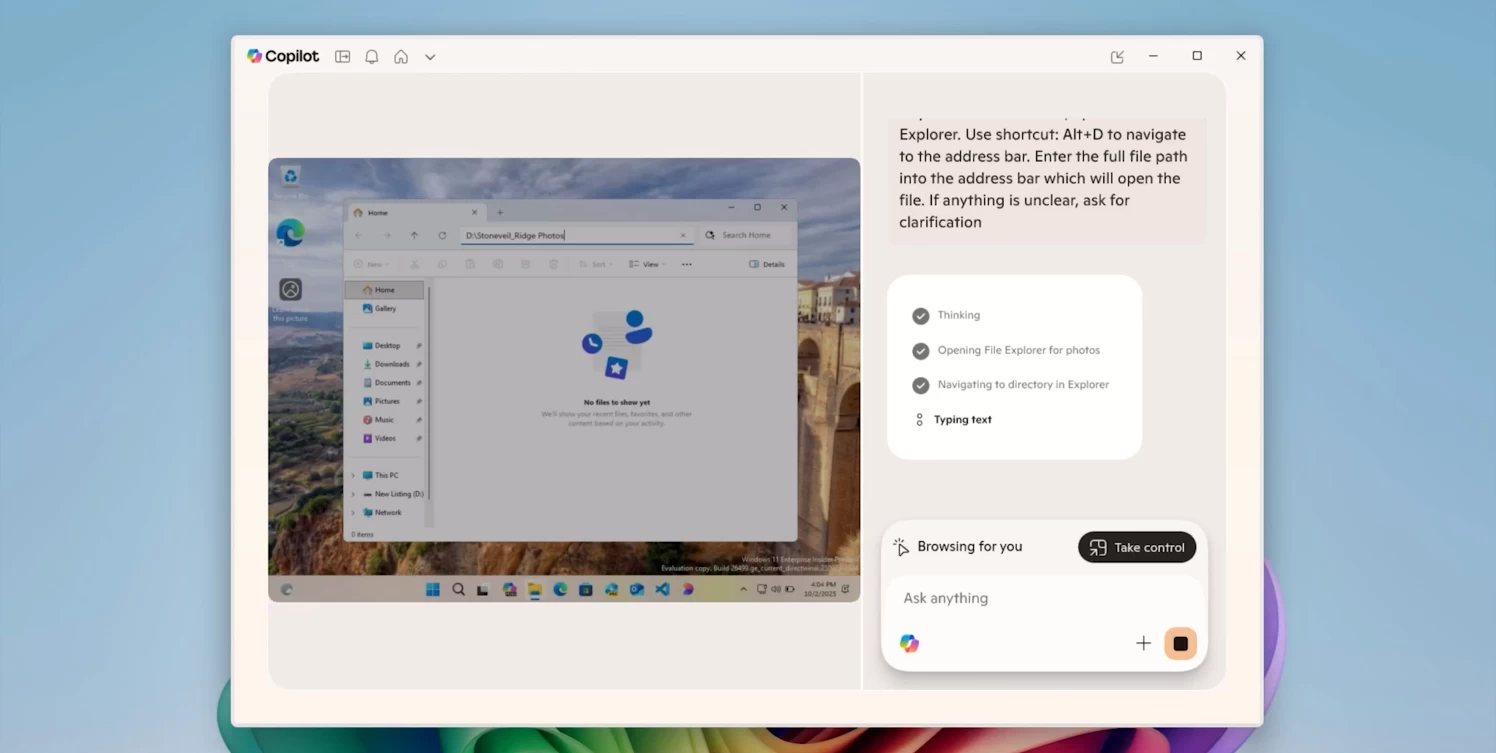Click the colorful Copilot logo in chat box
The width and height of the screenshot is (1496, 753).
[909, 643]
